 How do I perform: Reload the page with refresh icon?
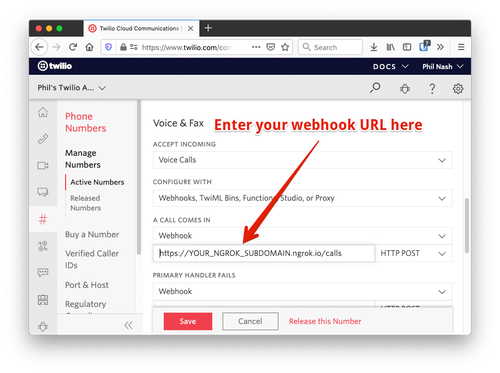(73, 47)
